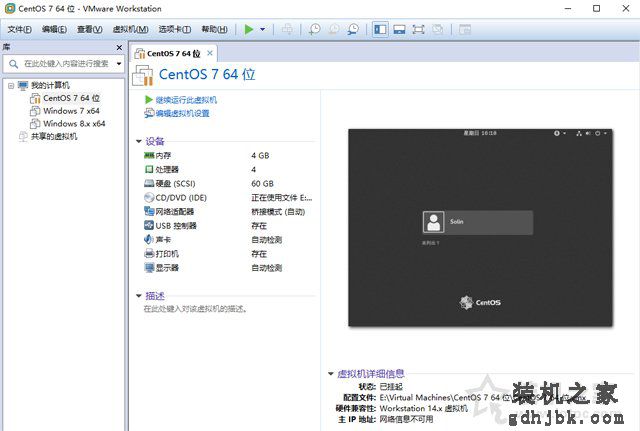Click the 打印机 device row
Image resolution: width=640 pixels, height=431 pixels.
(x=228, y=254)
